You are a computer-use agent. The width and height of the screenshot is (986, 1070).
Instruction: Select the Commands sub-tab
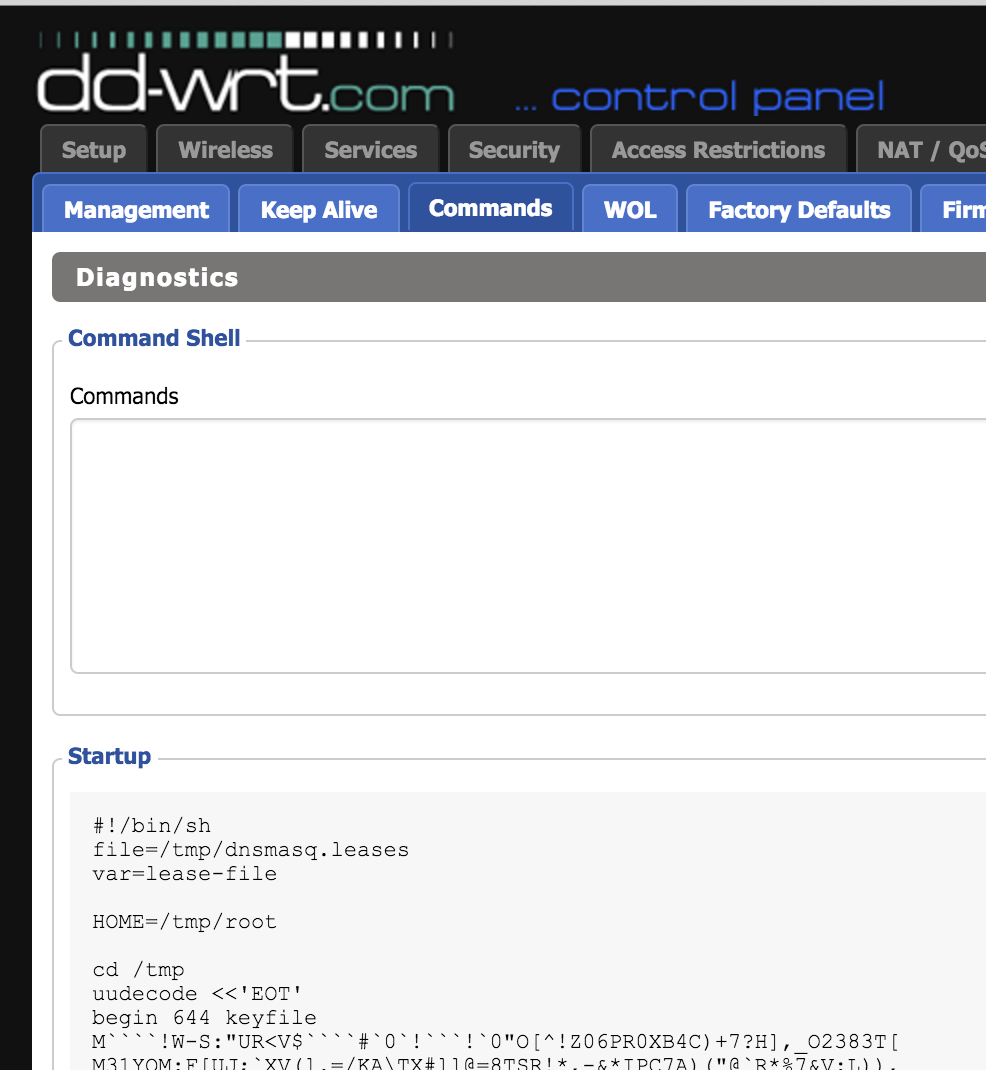point(491,208)
